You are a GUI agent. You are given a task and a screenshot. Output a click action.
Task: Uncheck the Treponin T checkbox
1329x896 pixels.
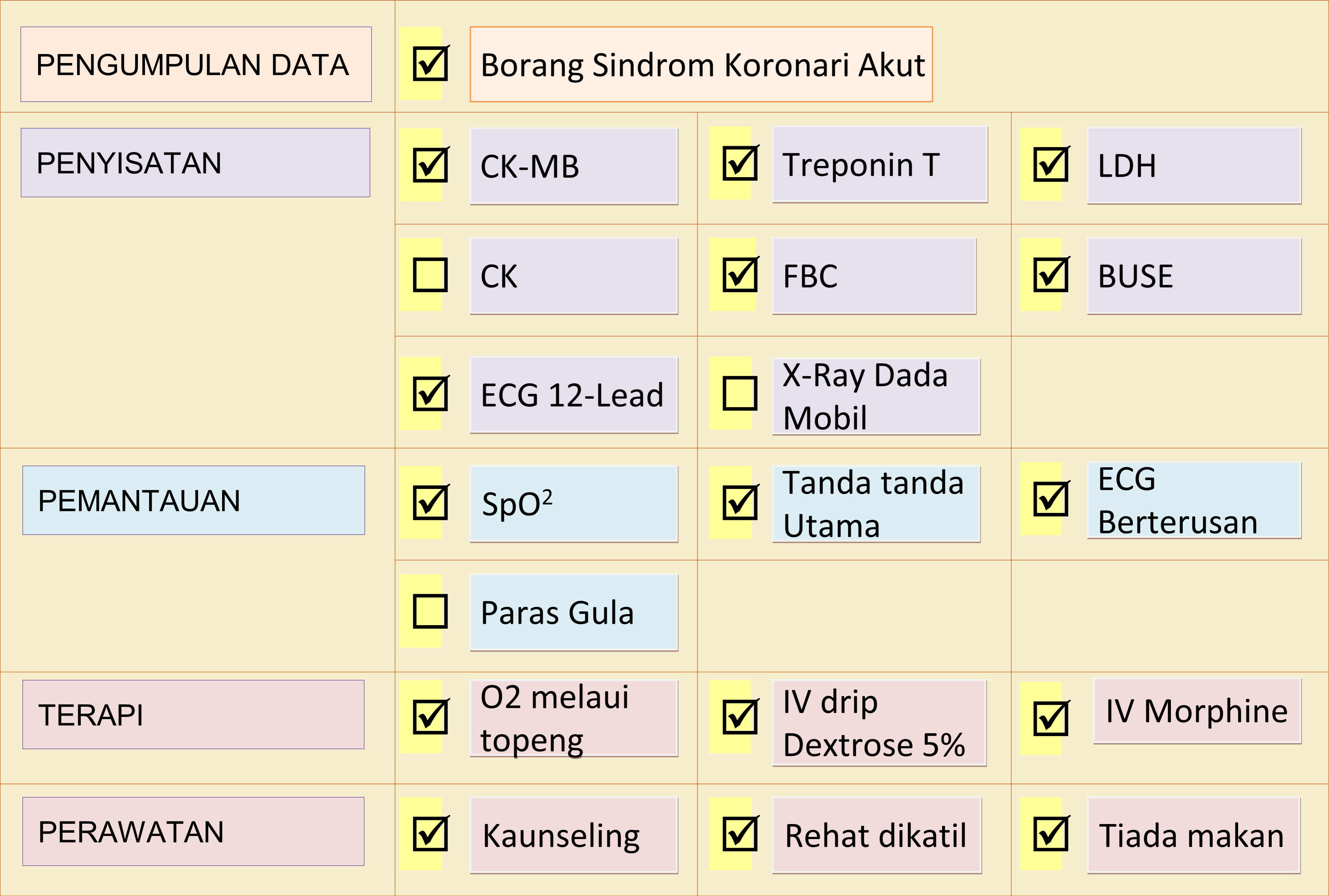tap(740, 163)
